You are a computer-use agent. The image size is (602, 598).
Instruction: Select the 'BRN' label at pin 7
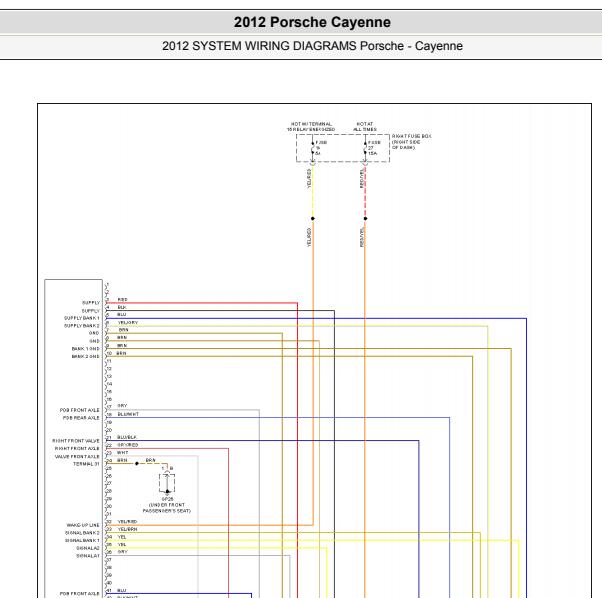click(123, 330)
